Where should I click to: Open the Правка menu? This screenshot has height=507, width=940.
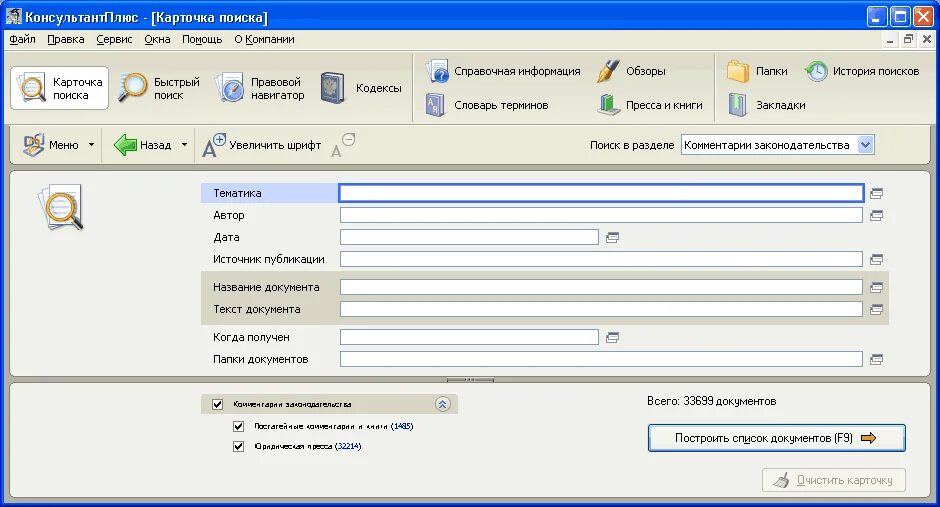tap(66, 40)
